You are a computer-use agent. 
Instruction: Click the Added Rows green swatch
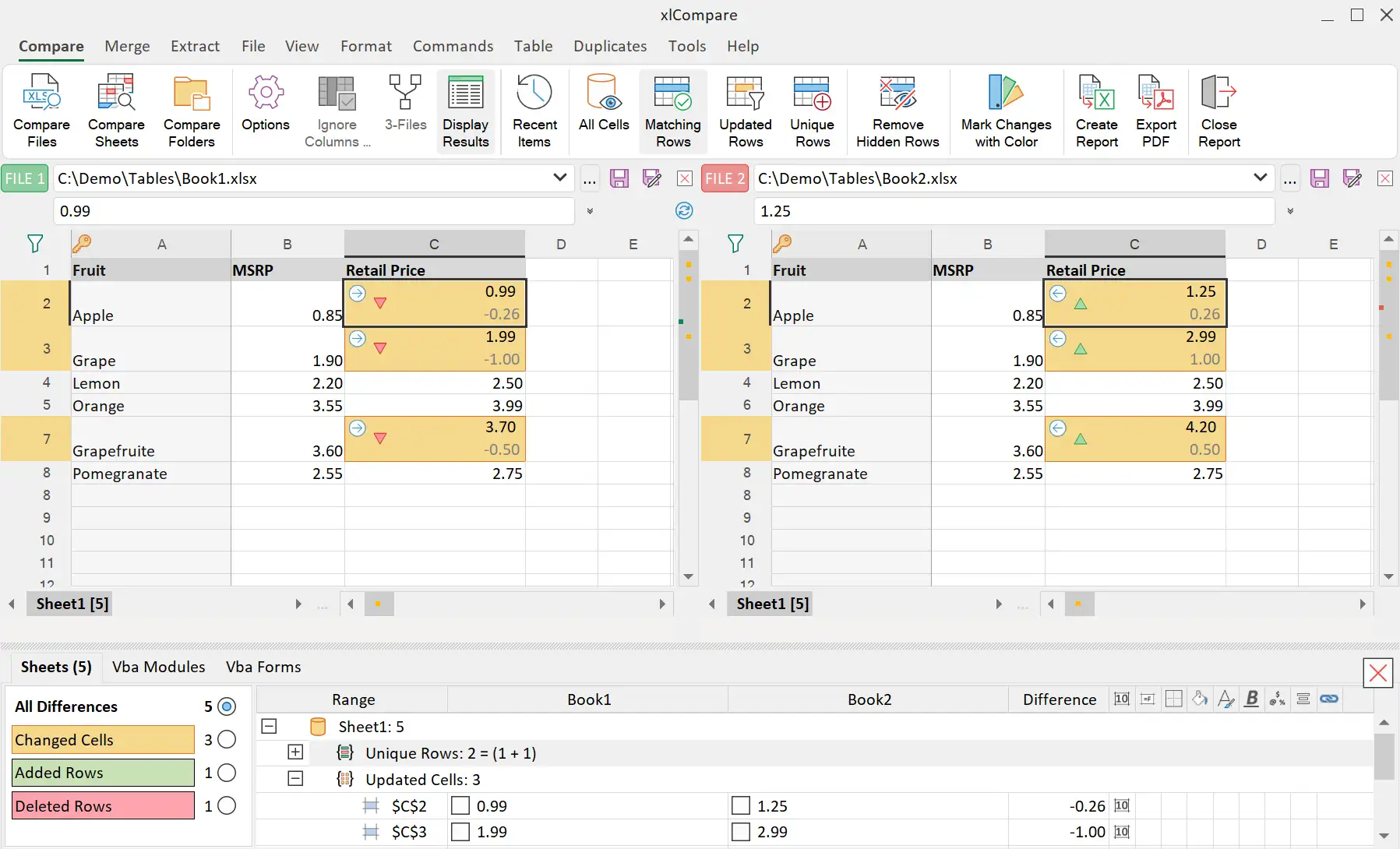[x=103, y=773]
